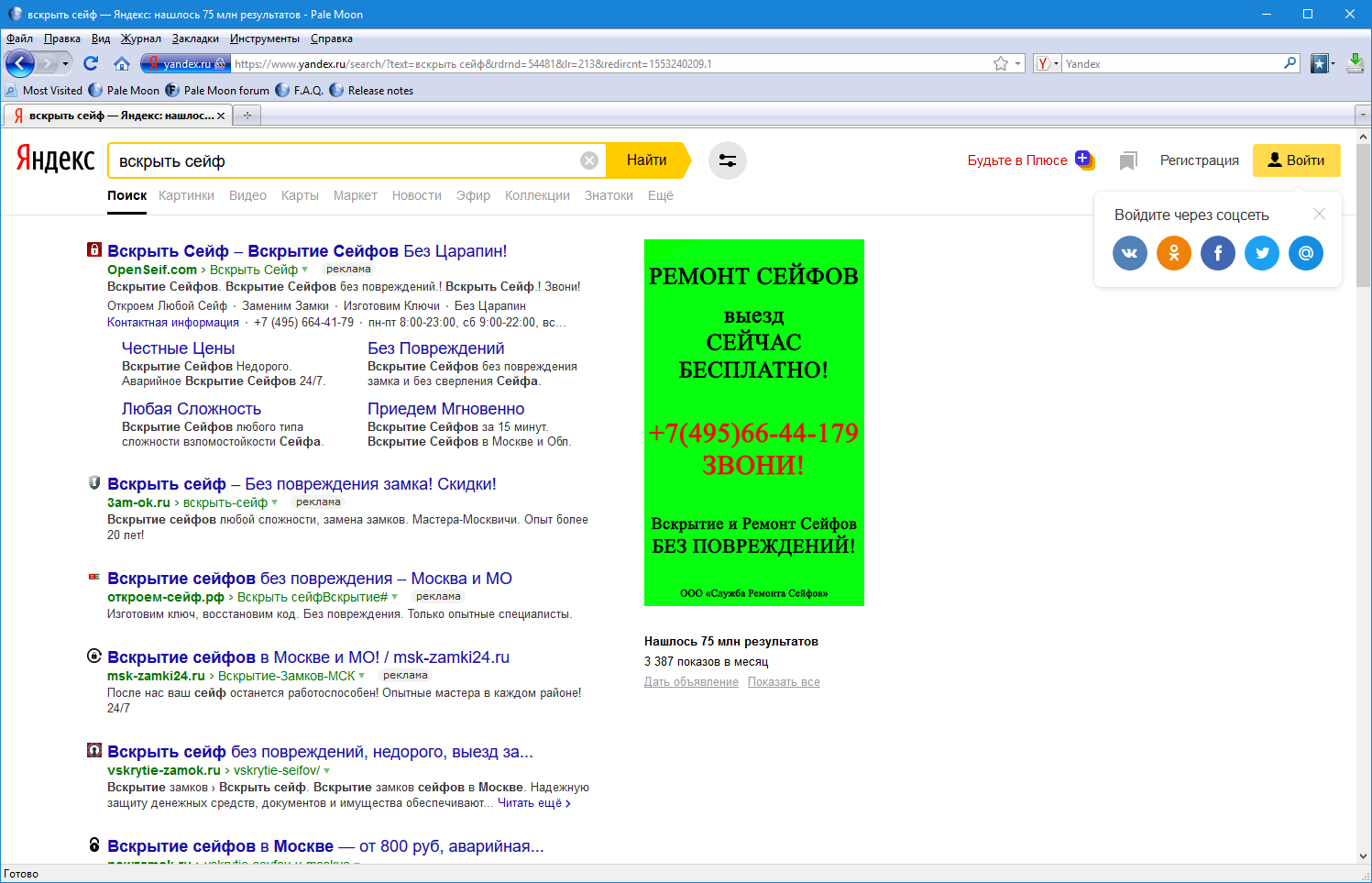Click the Войти login button

pyautogui.click(x=1296, y=160)
